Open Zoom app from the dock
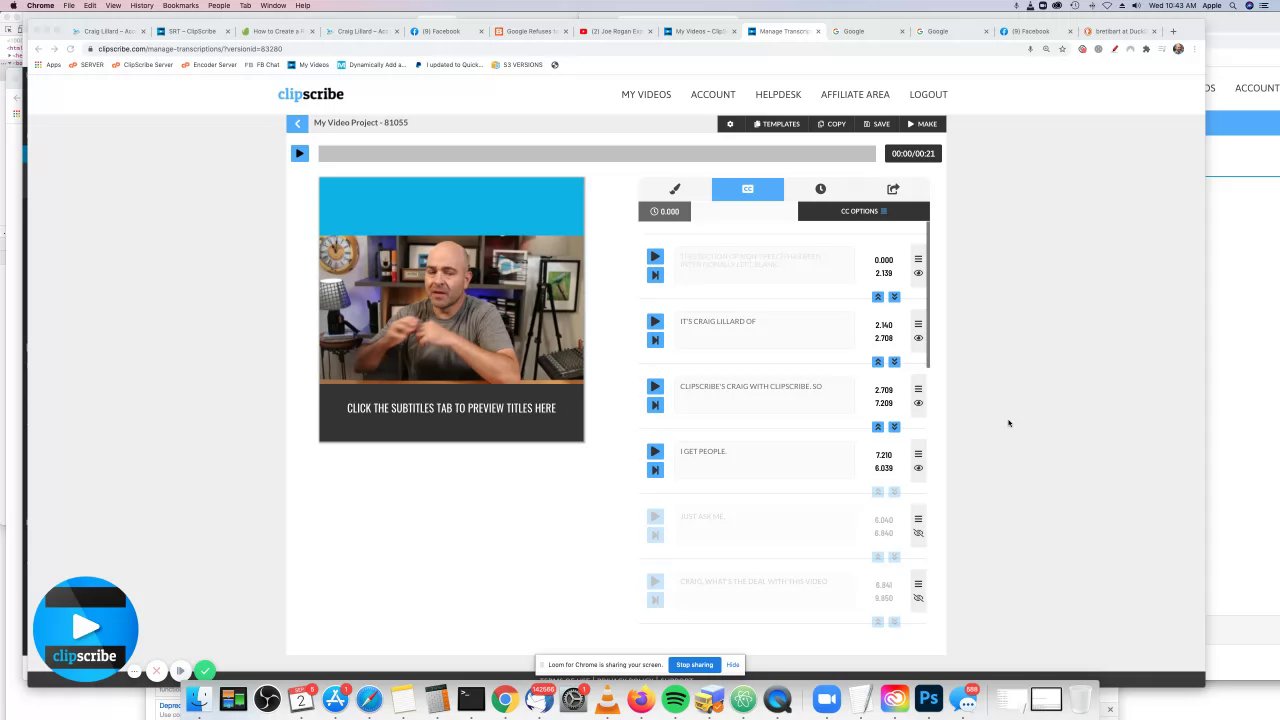This screenshot has height=720, width=1280. (x=826, y=699)
